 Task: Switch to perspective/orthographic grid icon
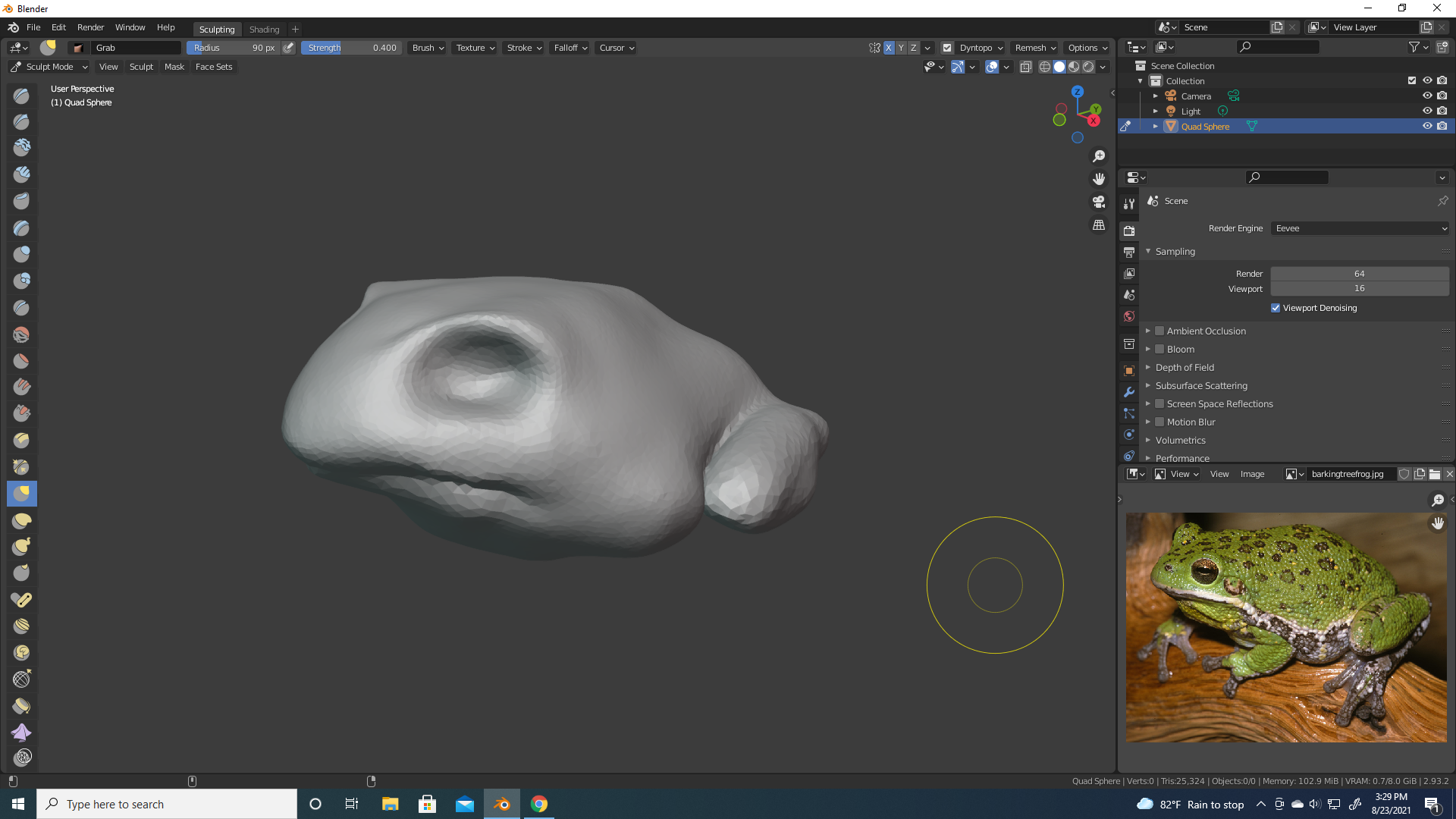pyautogui.click(x=1099, y=225)
